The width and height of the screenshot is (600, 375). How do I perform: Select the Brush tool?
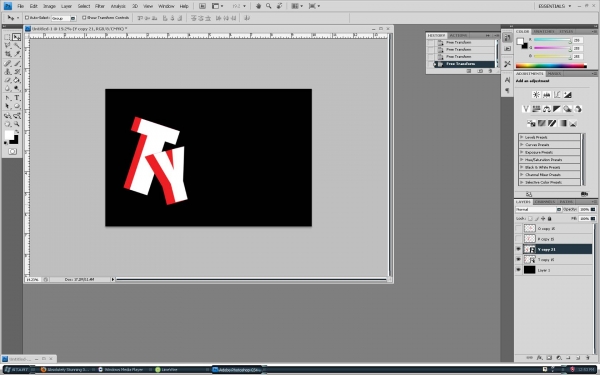pos(16,63)
